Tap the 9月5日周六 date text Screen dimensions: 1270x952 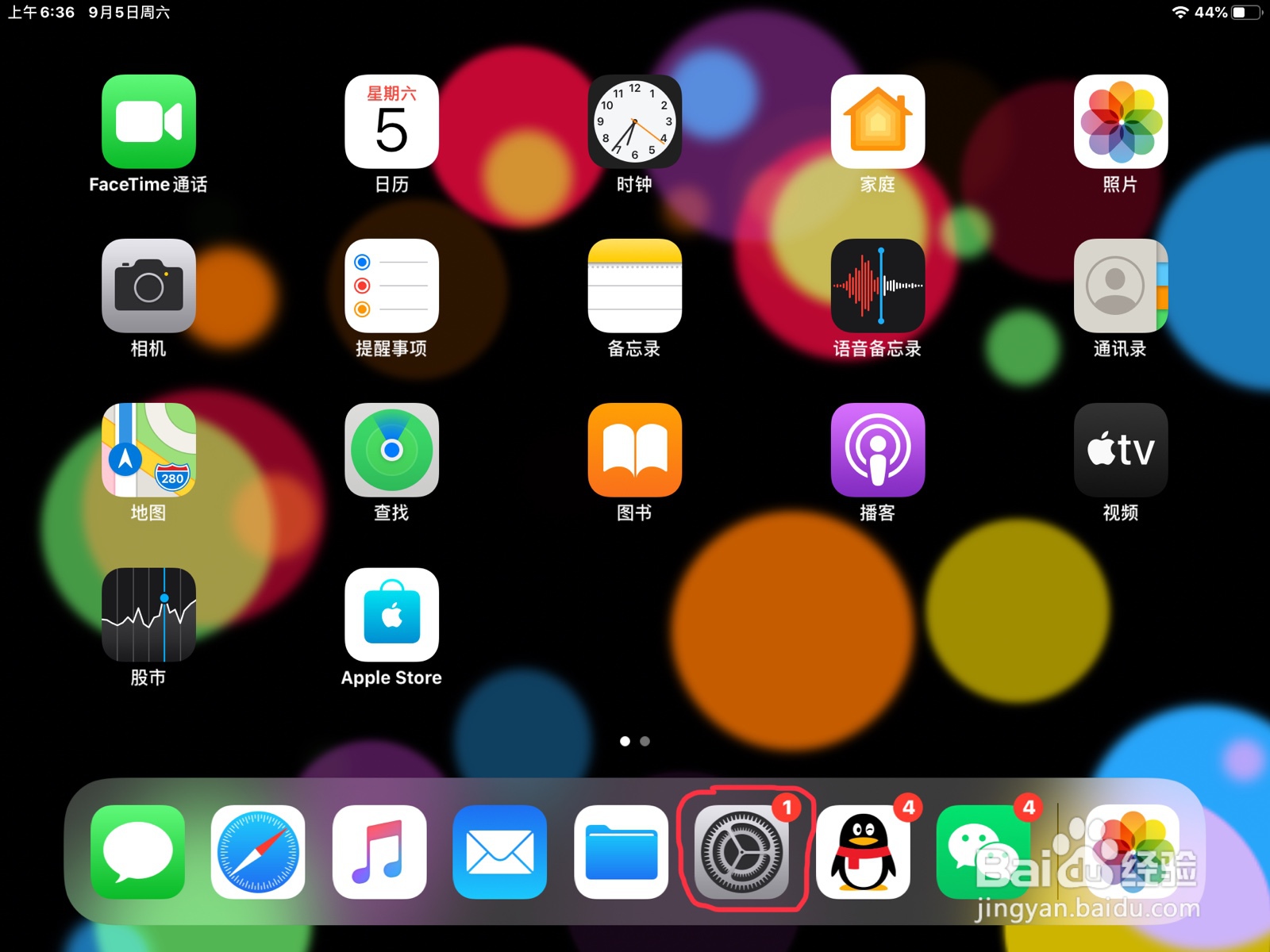(x=129, y=12)
